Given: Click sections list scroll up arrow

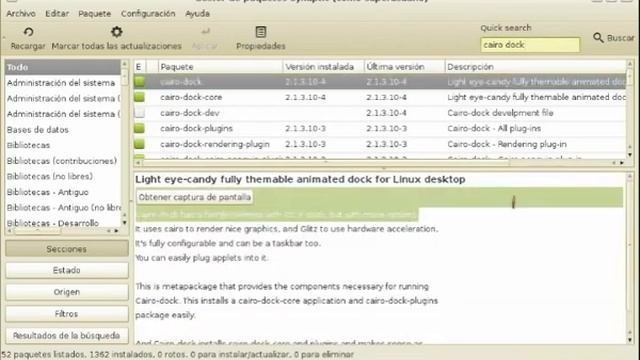Looking at the screenshot, I should click(124, 64).
